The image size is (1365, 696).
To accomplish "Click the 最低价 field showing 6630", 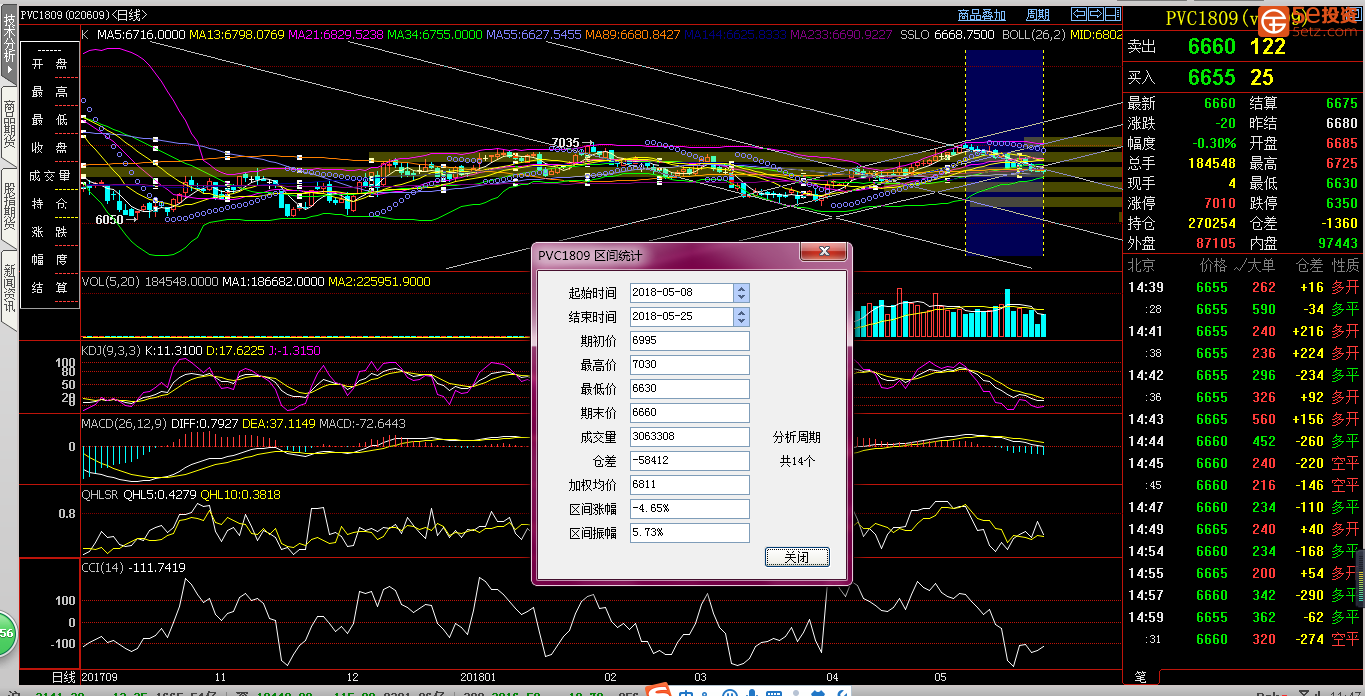I will (x=690, y=389).
